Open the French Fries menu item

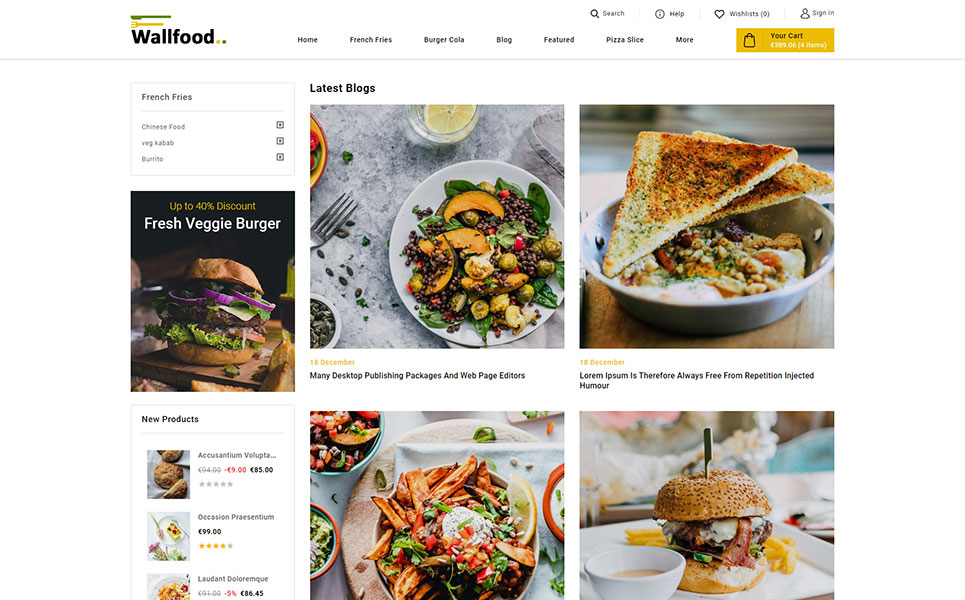pos(370,39)
